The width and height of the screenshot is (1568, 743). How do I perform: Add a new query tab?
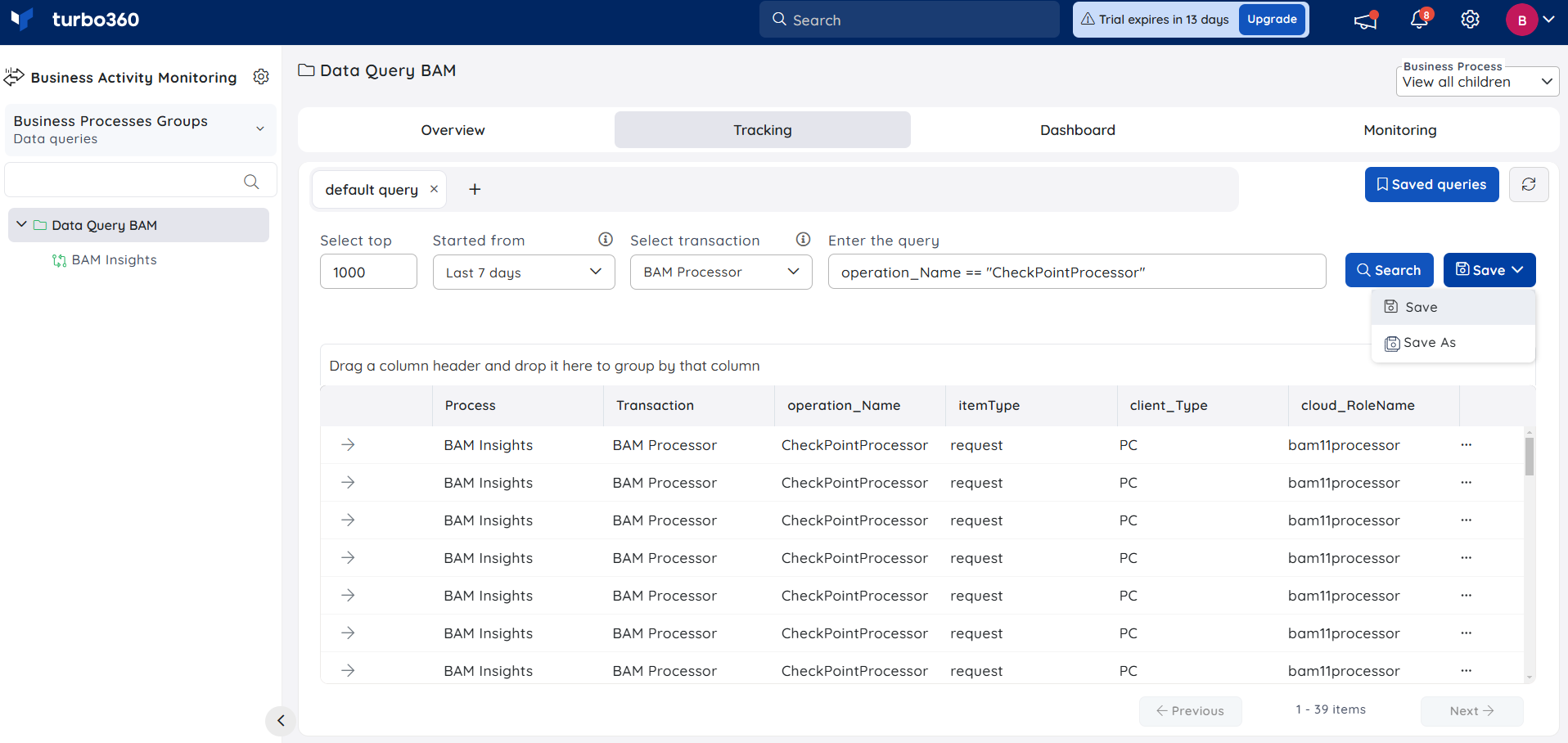coord(475,190)
